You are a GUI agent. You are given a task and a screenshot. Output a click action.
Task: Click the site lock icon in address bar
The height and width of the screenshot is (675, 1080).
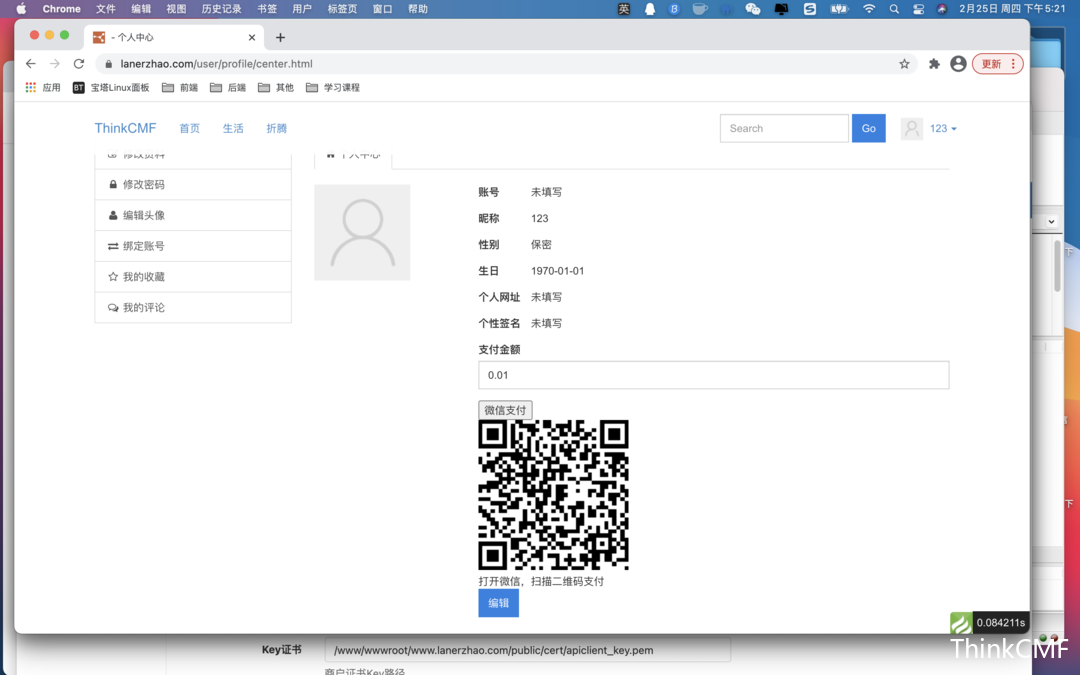pyautogui.click(x=108, y=64)
